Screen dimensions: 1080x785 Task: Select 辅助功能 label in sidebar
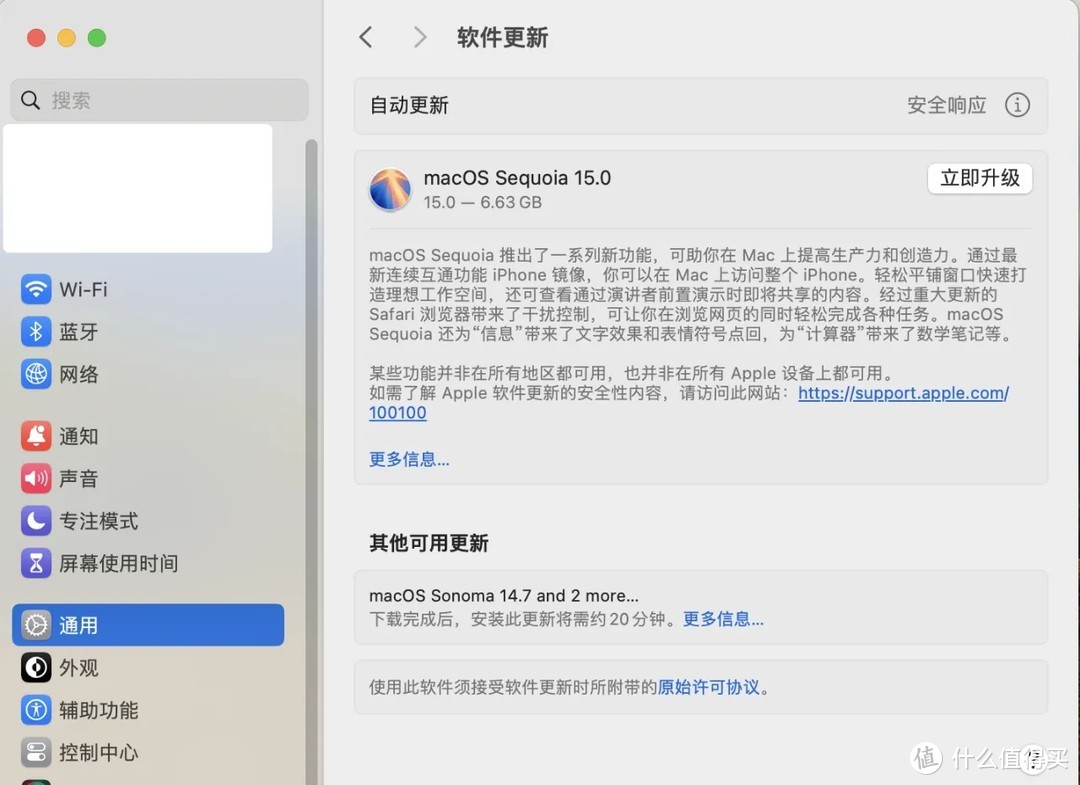[98, 710]
